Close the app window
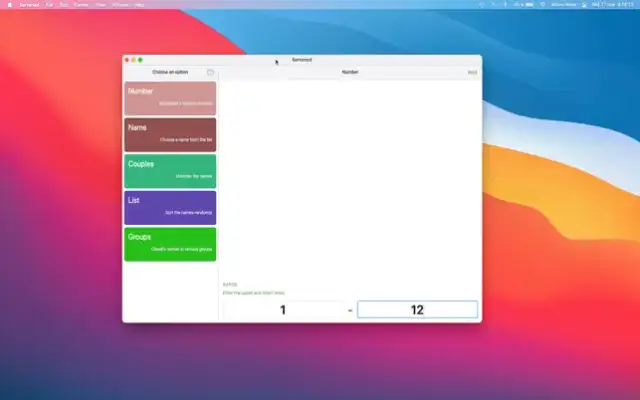 point(127,60)
